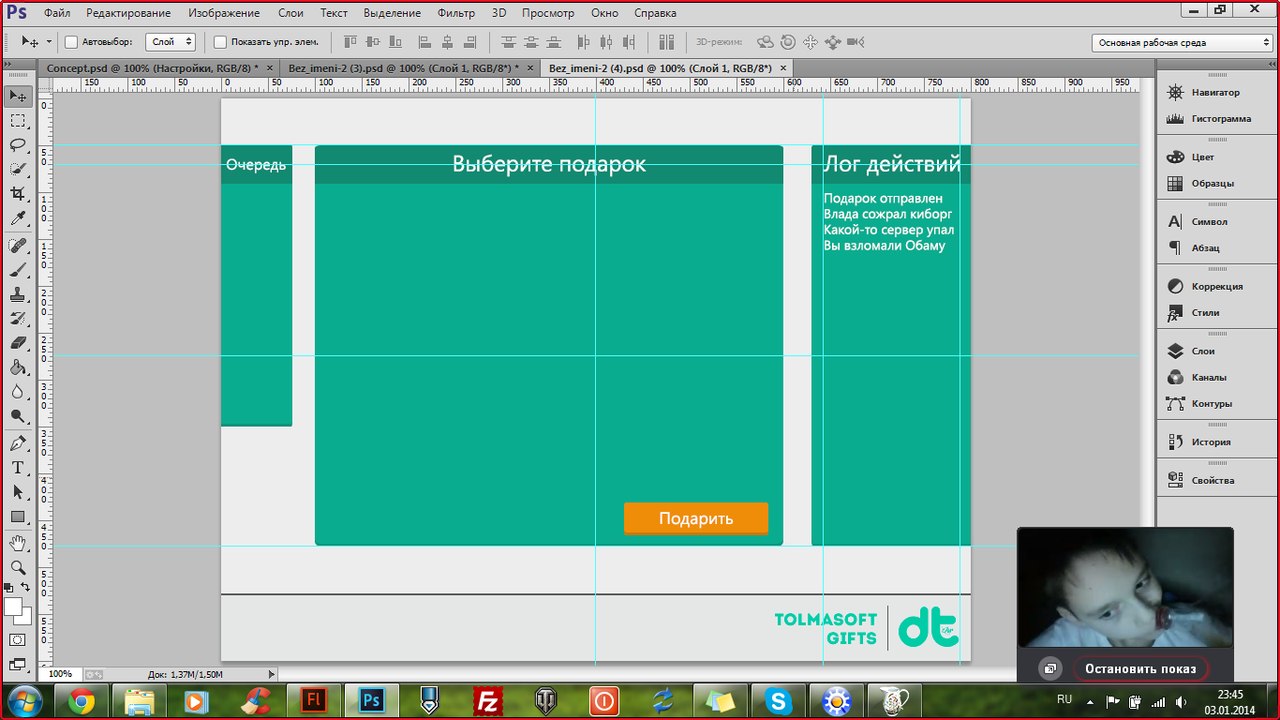Viewport: 1280px width, 720px height.
Task: Open the Изображение menu
Action: pyautogui.click(x=224, y=13)
